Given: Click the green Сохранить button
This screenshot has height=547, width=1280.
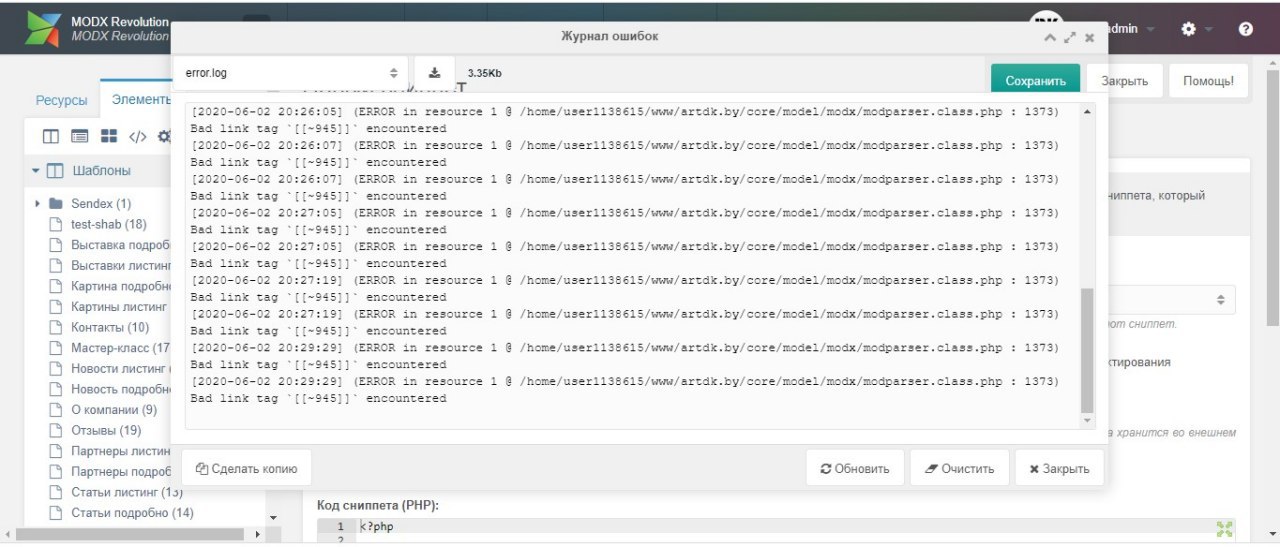Looking at the screenshot, I should coord(1036,81).
